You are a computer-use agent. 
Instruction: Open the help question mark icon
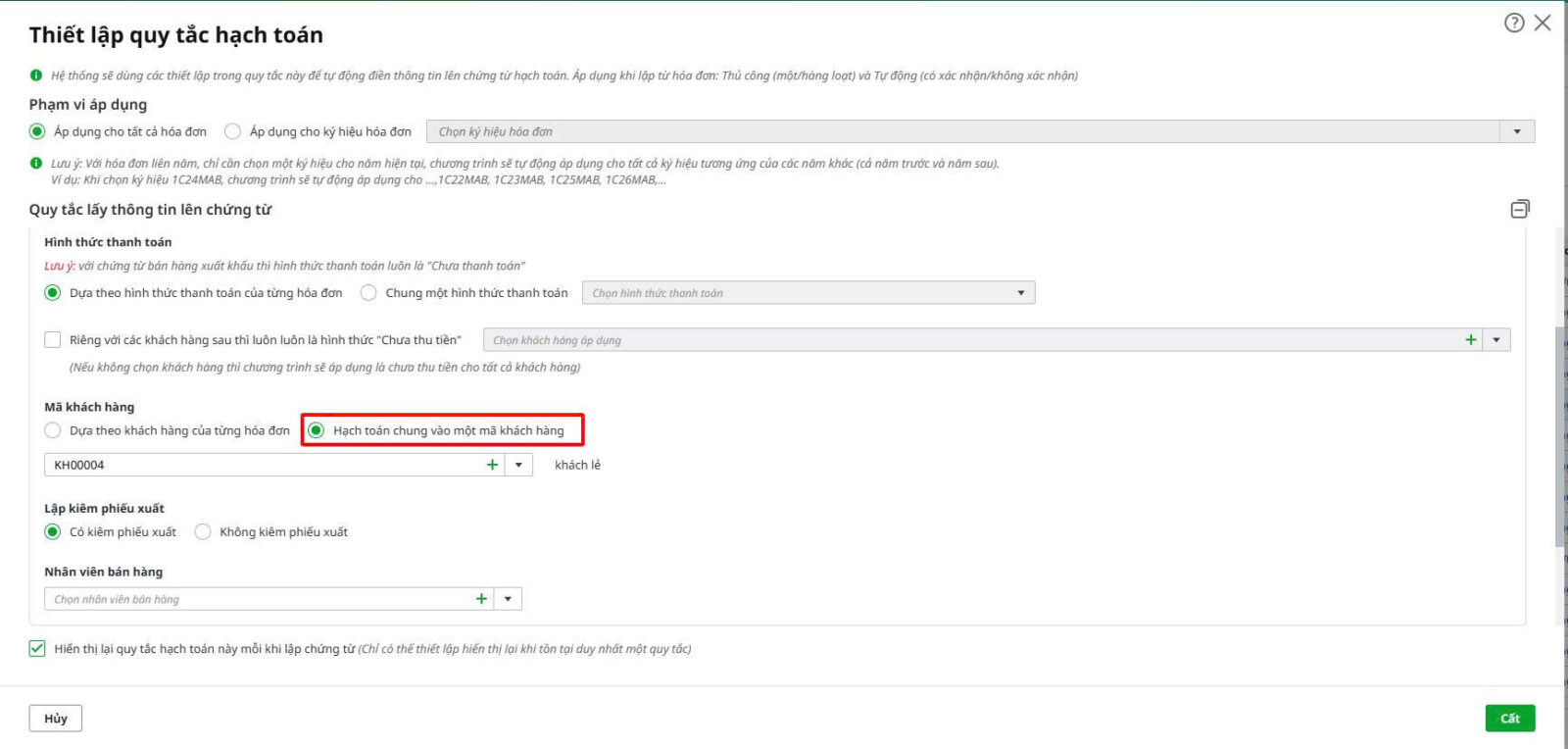point(1514,23)
